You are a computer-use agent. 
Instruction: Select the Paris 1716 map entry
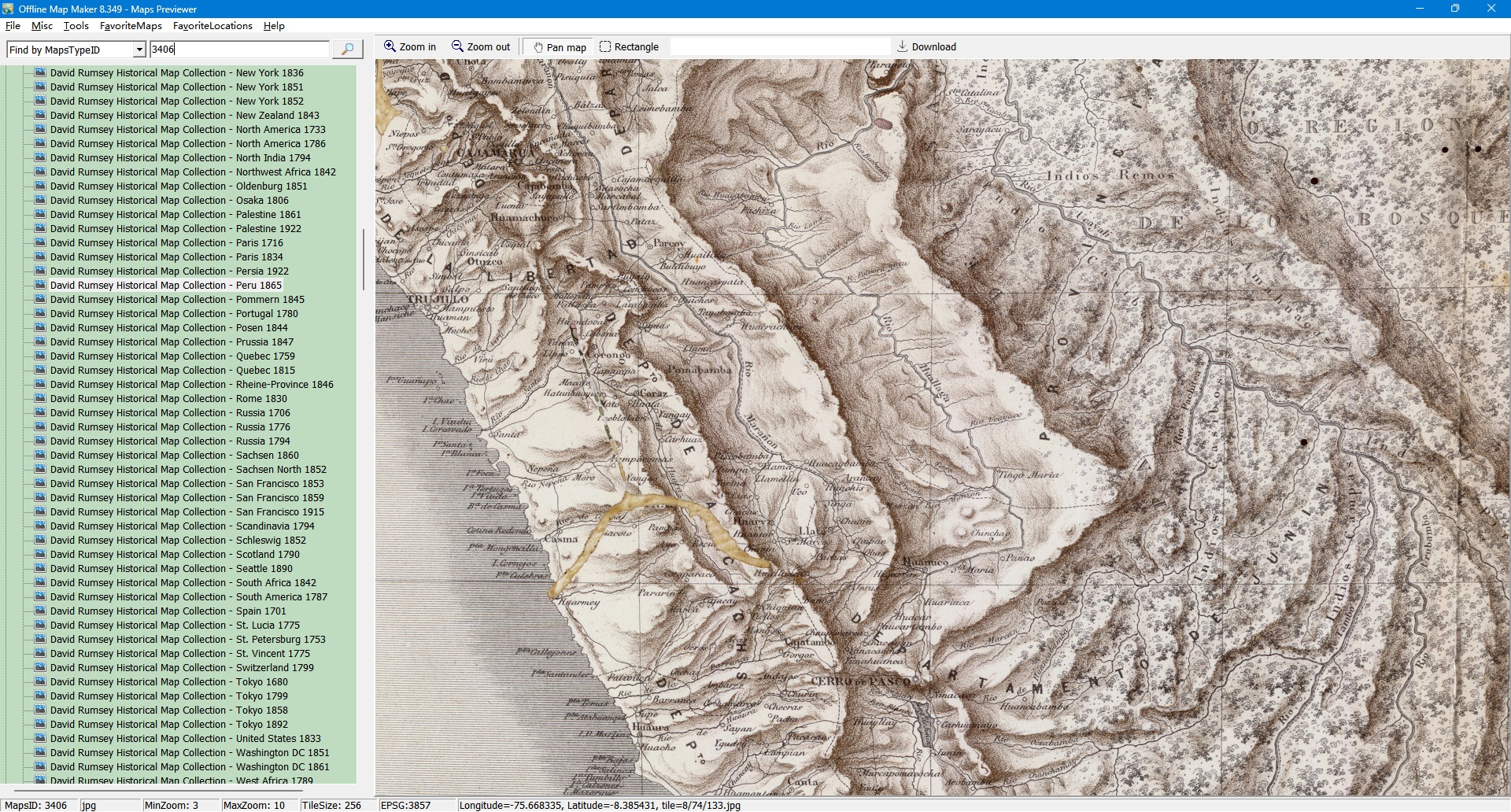166,243
